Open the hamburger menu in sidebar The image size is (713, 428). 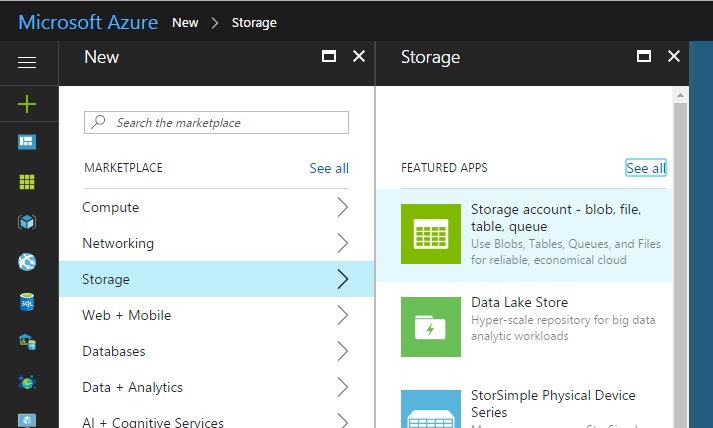(x=27, y=62)
